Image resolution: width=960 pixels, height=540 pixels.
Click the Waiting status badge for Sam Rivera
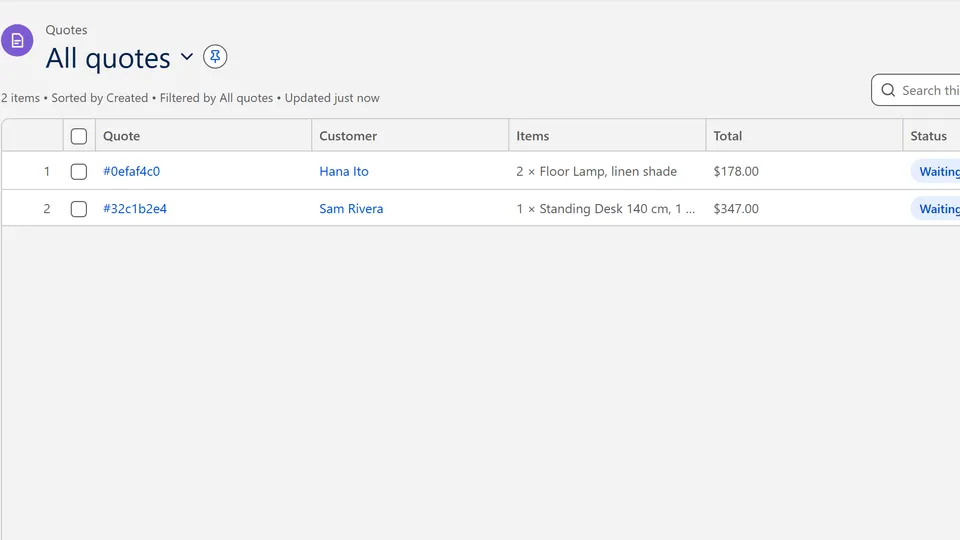(x=936, y=209)
